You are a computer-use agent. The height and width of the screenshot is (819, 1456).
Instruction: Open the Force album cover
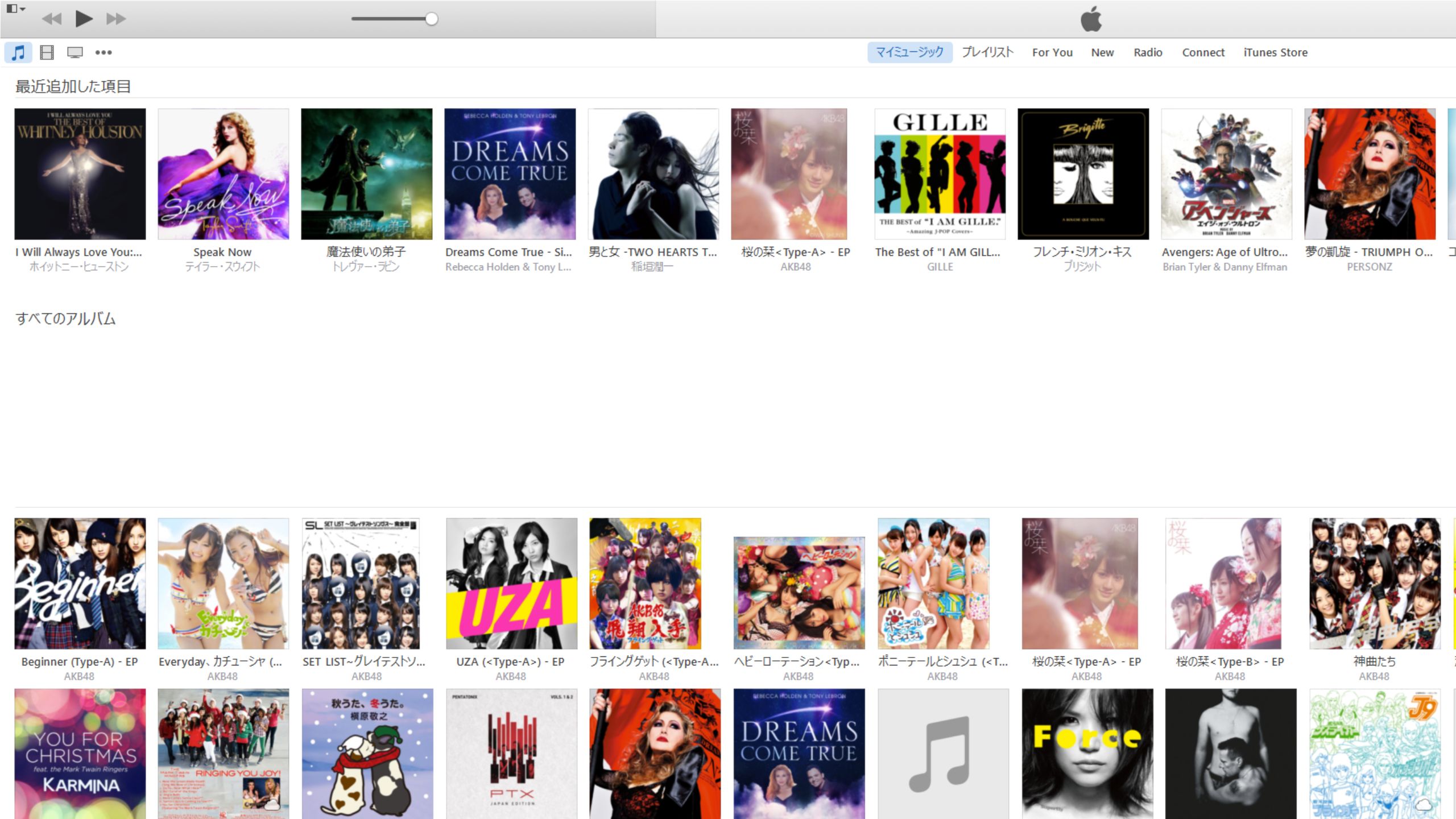point(1087,754)
